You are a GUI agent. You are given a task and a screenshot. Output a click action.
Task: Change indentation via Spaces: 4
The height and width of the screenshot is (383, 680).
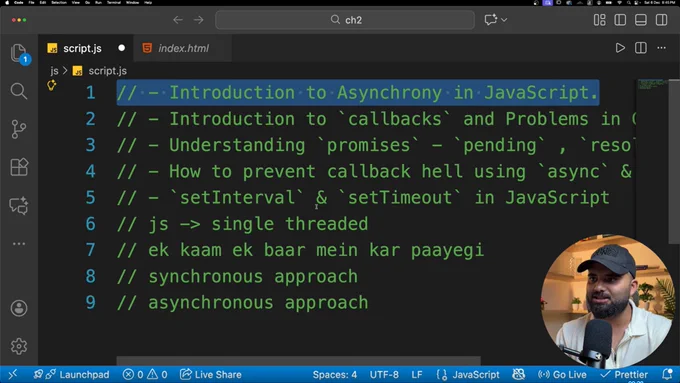click(335, 374)
